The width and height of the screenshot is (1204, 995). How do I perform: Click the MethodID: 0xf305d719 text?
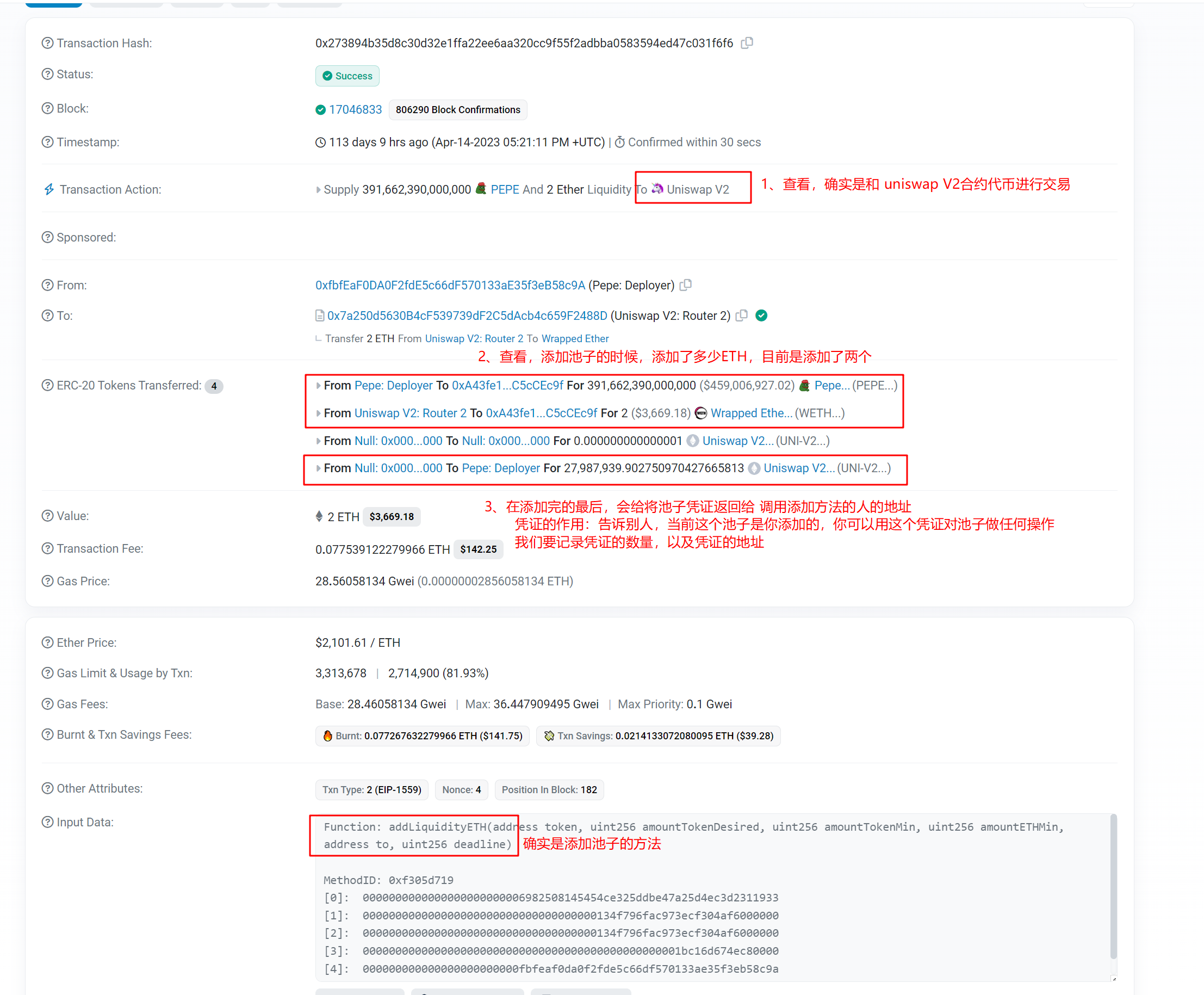pos(388,880)
